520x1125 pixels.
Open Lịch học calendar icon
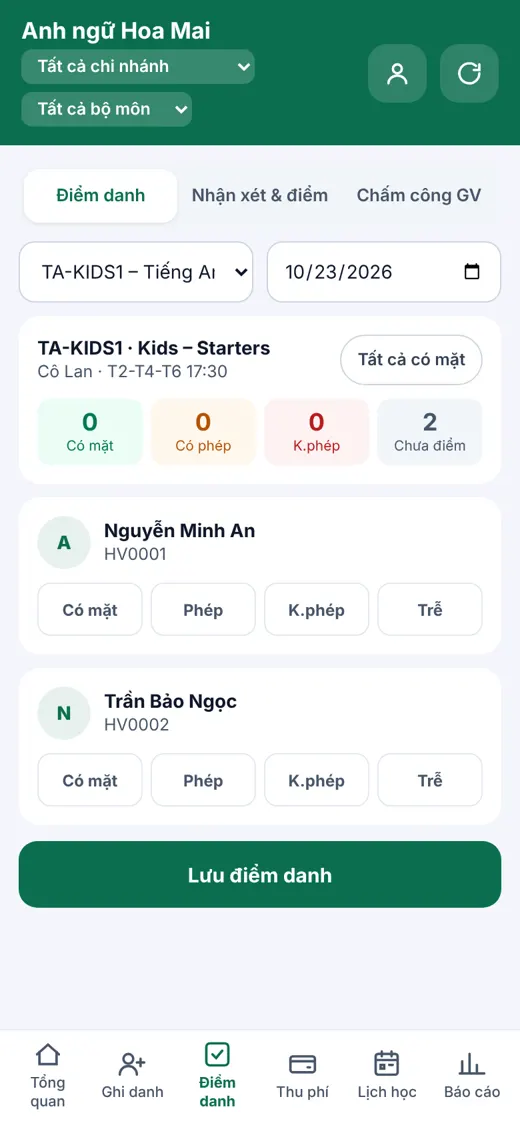[x=387, y=1063]
